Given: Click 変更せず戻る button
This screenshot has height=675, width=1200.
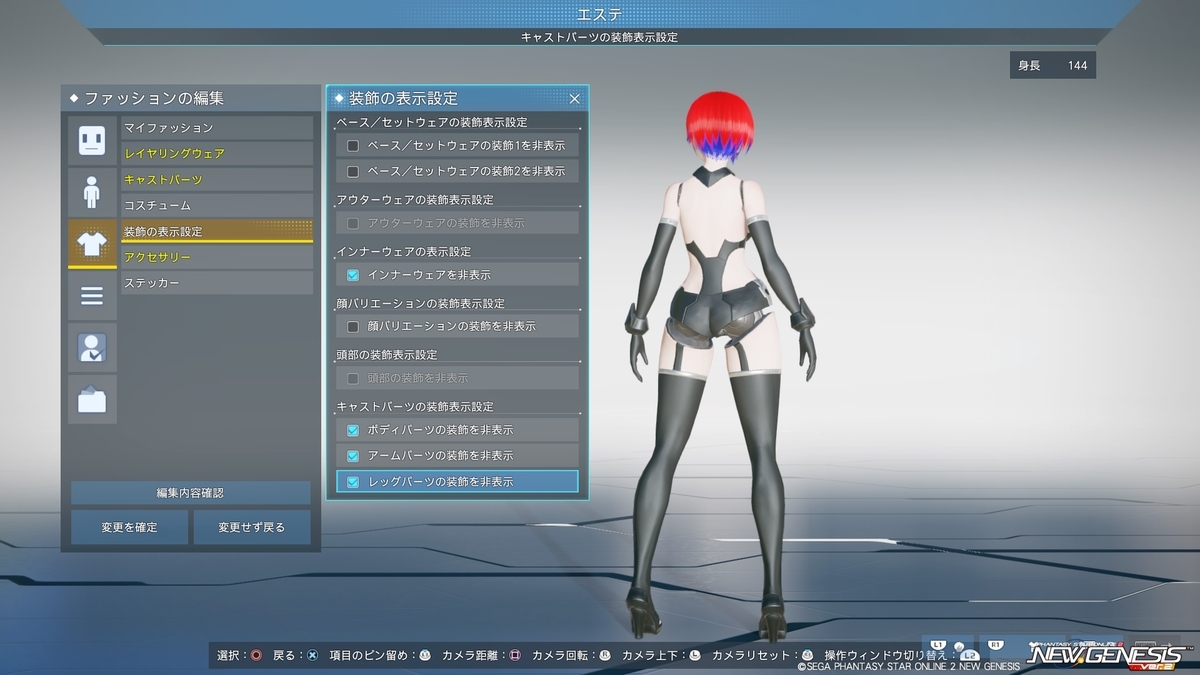Looking at the screenshot, I should tap(252, 527).
